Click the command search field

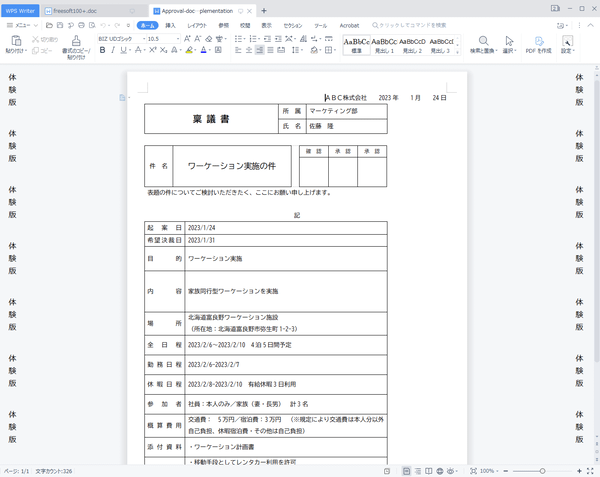click(x=409, y=26)
